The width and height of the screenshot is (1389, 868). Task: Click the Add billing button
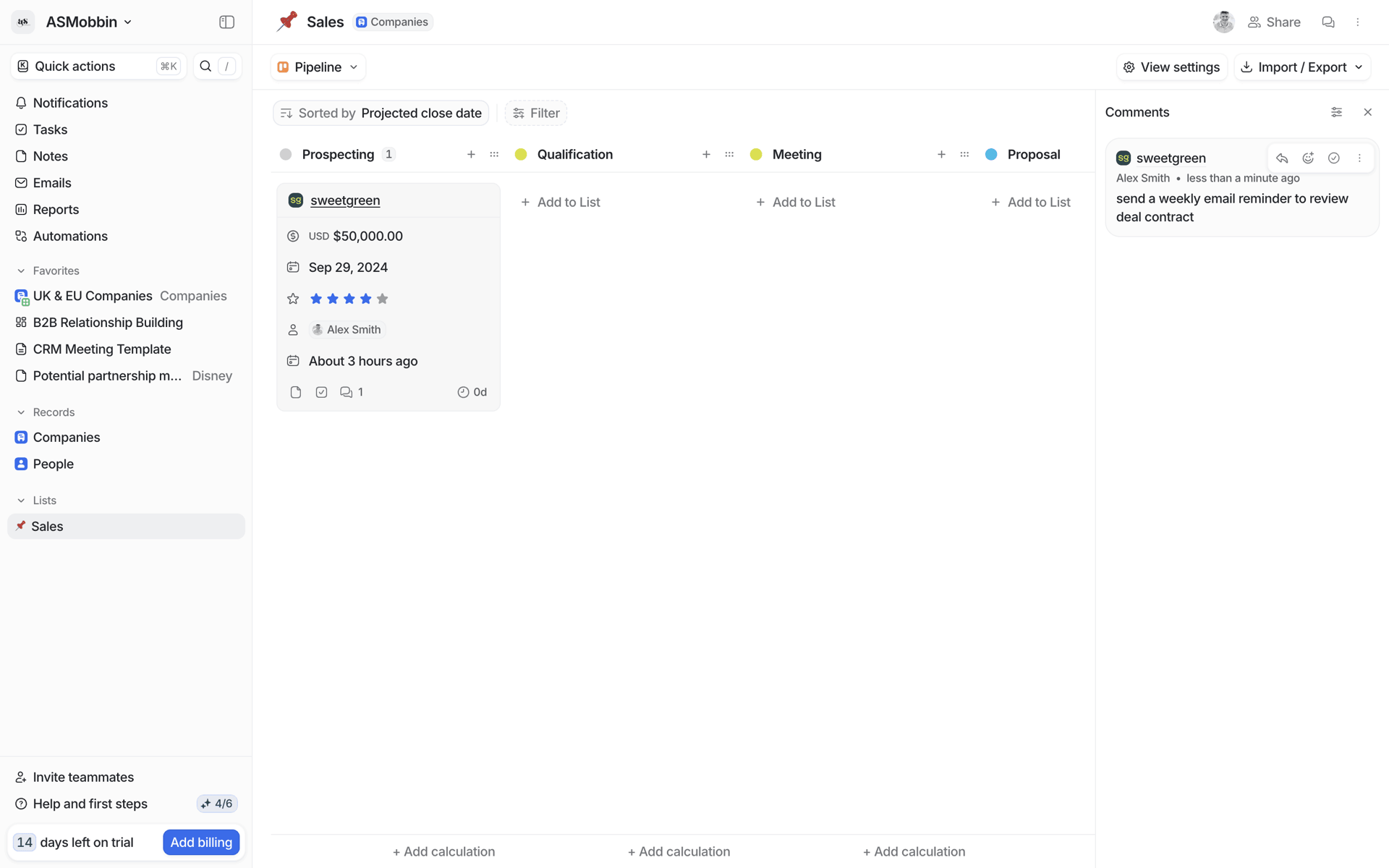pyautogui.click(x=201, y=843)
